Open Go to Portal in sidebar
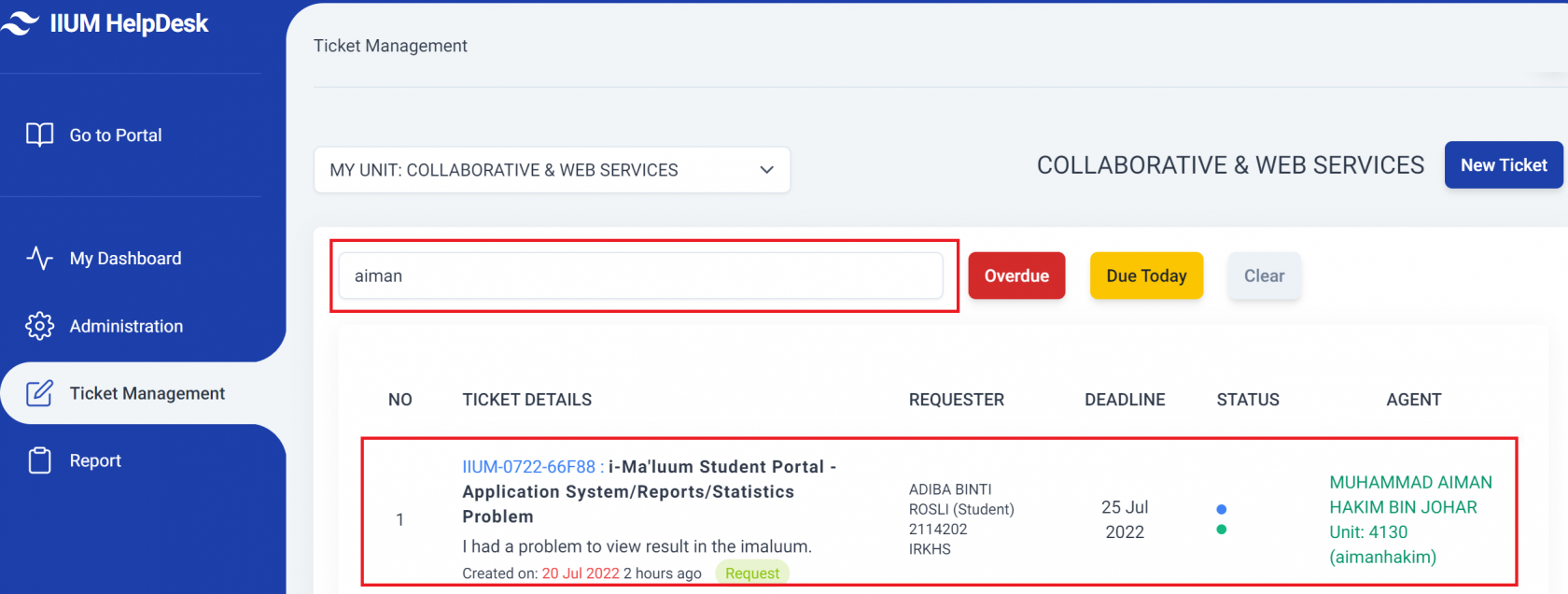Image resolution: width=1568 pixels, height=594 pixels. (116, 135)
